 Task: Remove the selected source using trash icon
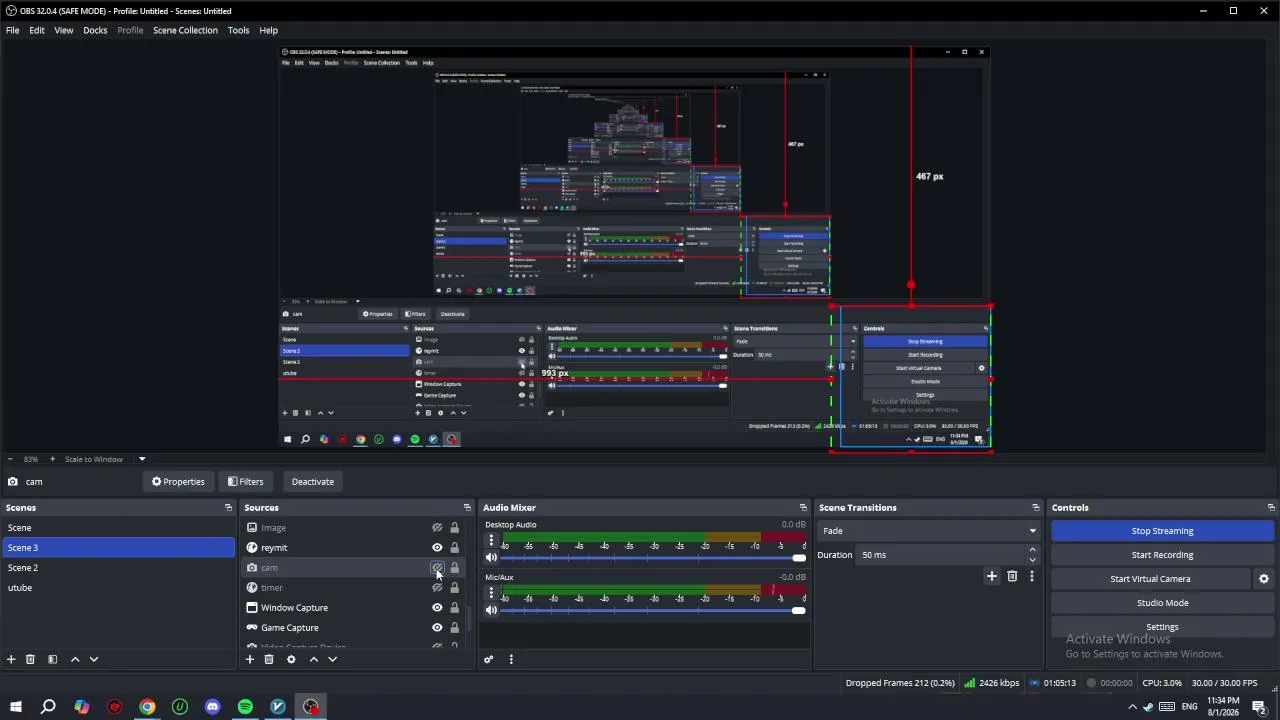pos(269,659)
